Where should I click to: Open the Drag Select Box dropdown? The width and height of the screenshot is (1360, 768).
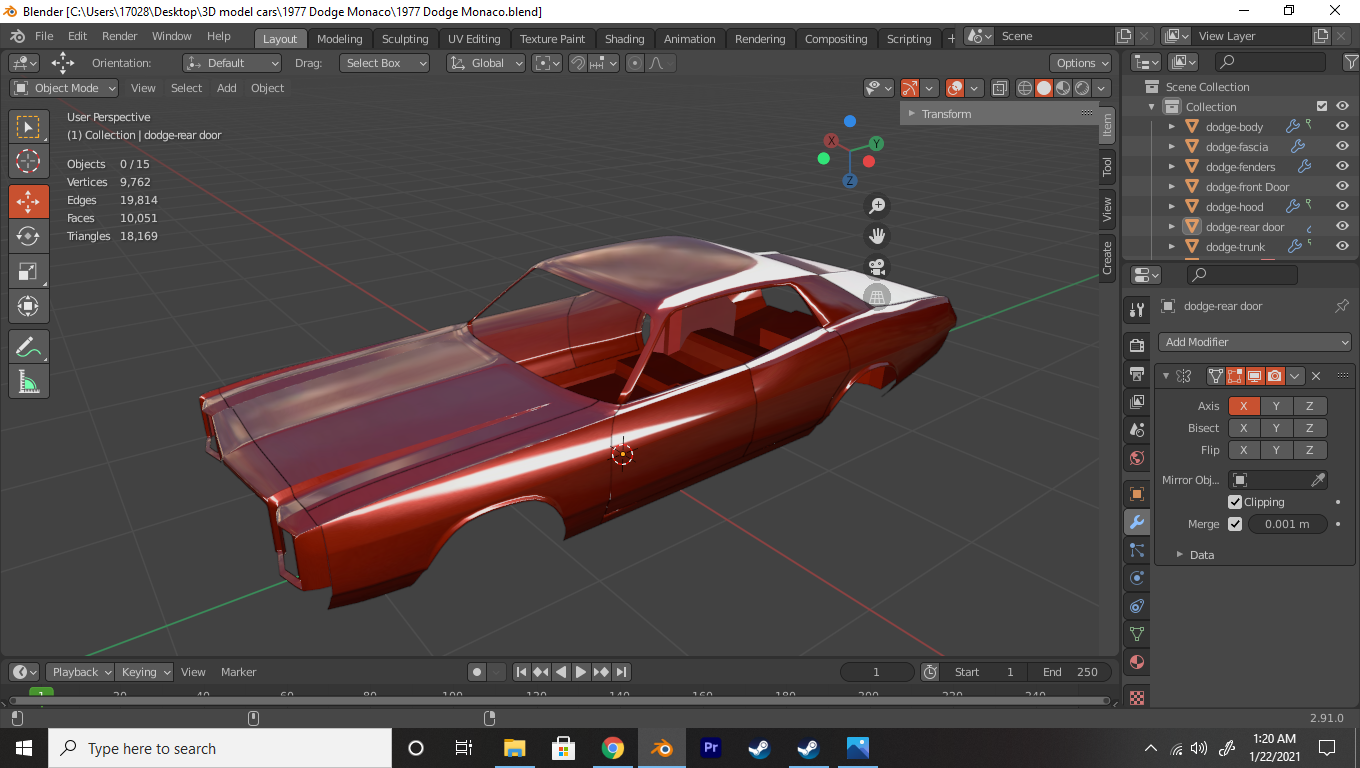pos(384,63)
